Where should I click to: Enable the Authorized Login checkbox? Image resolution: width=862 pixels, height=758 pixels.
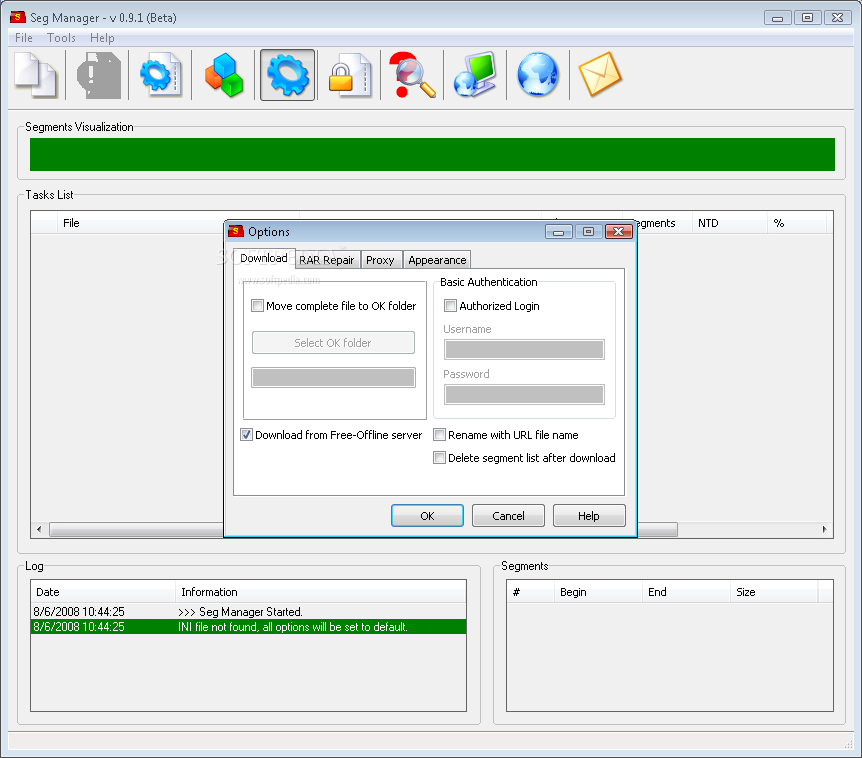click(x=450, y=306)
